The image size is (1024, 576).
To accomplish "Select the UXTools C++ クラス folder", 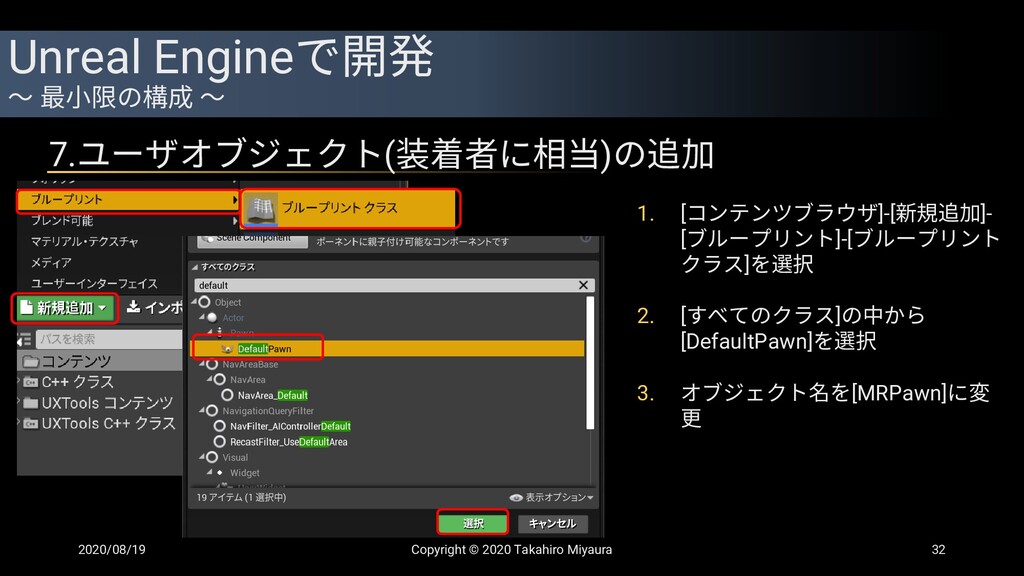I will point(100,424).
